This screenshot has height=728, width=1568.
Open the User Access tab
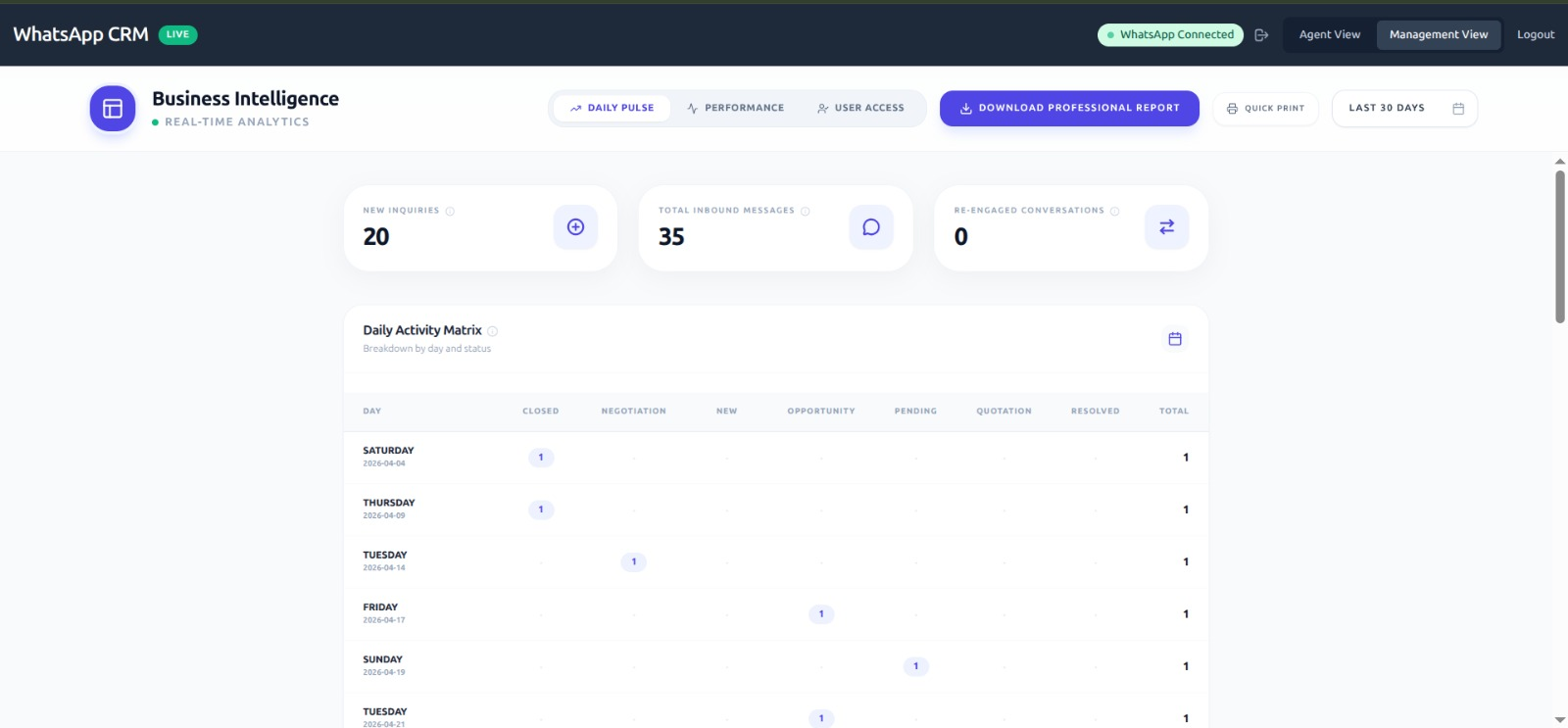click(x=860, y=108)
